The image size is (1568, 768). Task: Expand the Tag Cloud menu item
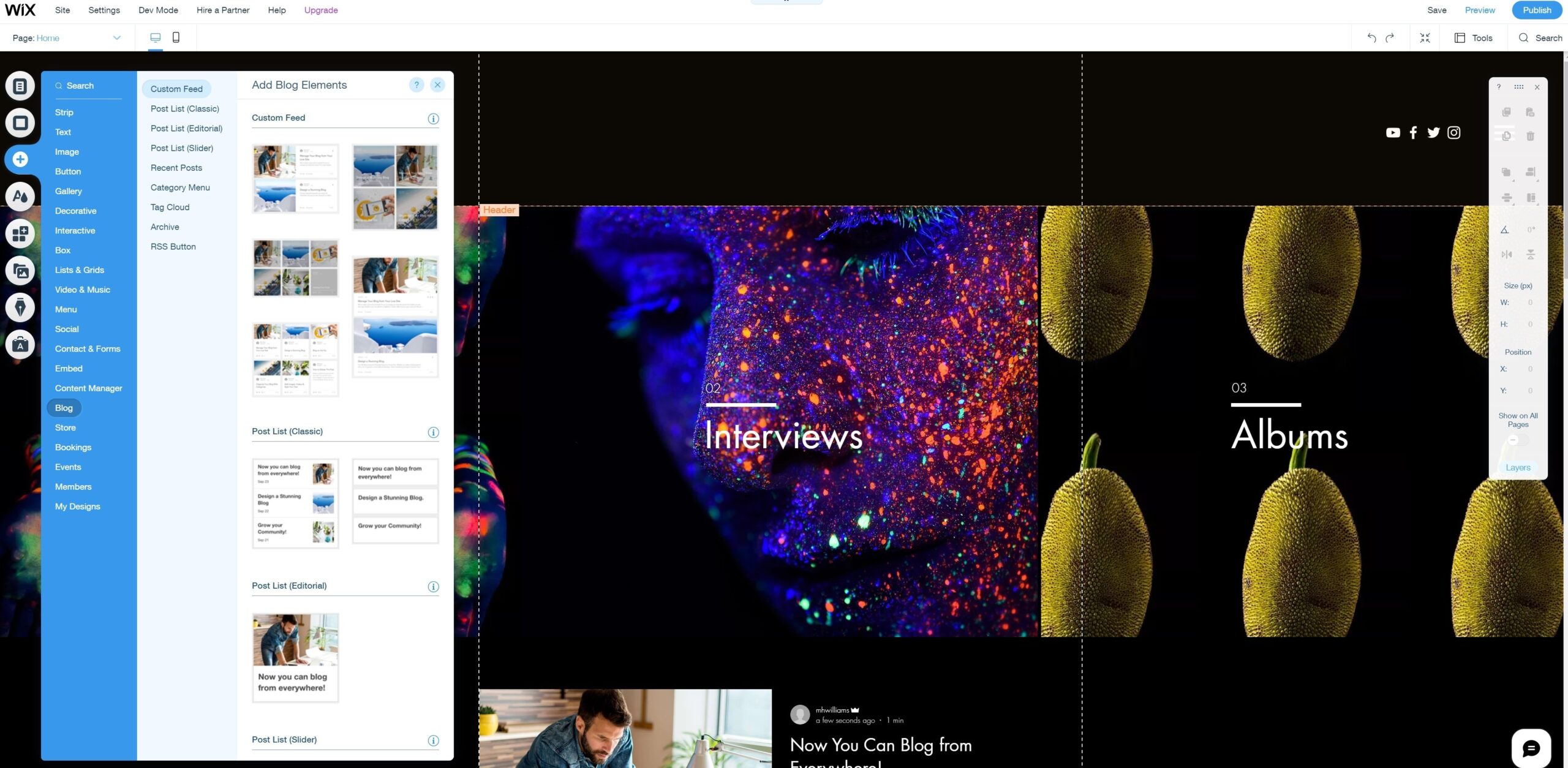coord(170,207)
